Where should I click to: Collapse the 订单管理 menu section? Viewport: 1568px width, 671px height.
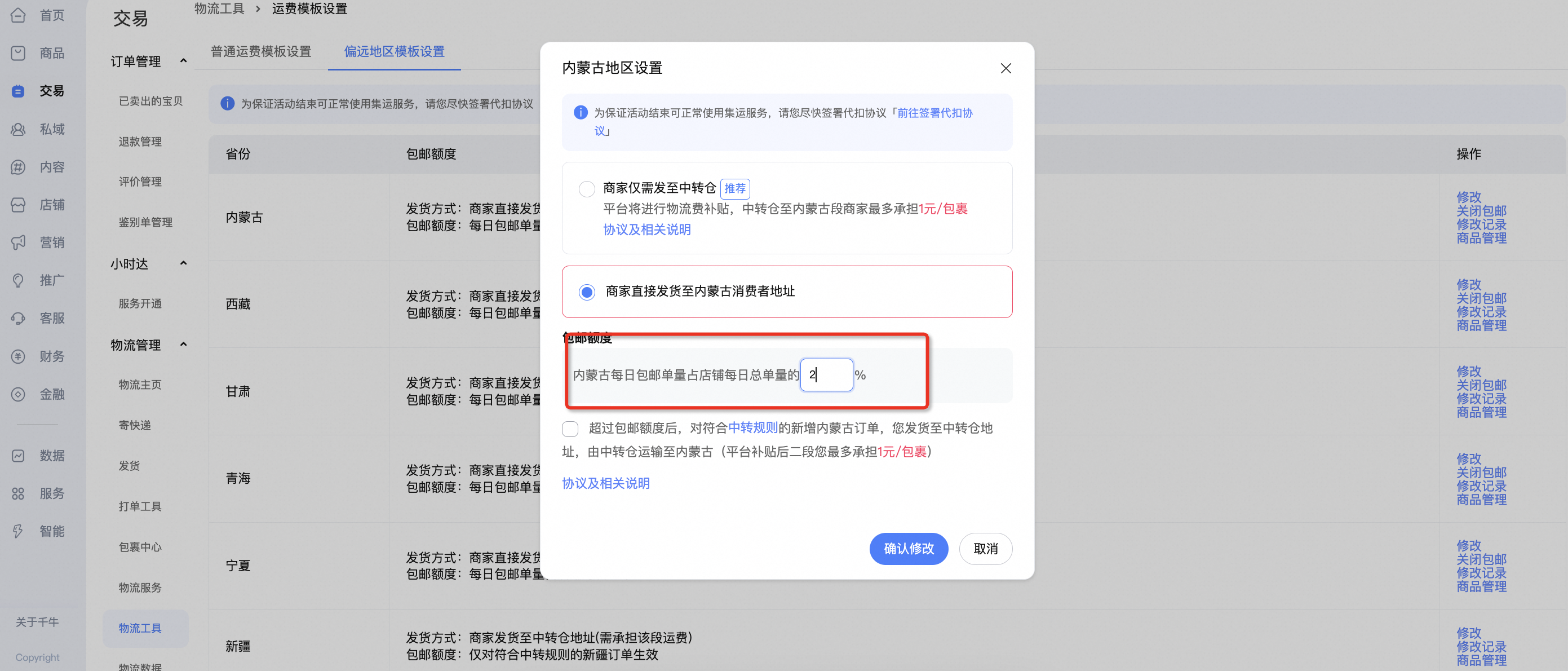click(183, 61)
